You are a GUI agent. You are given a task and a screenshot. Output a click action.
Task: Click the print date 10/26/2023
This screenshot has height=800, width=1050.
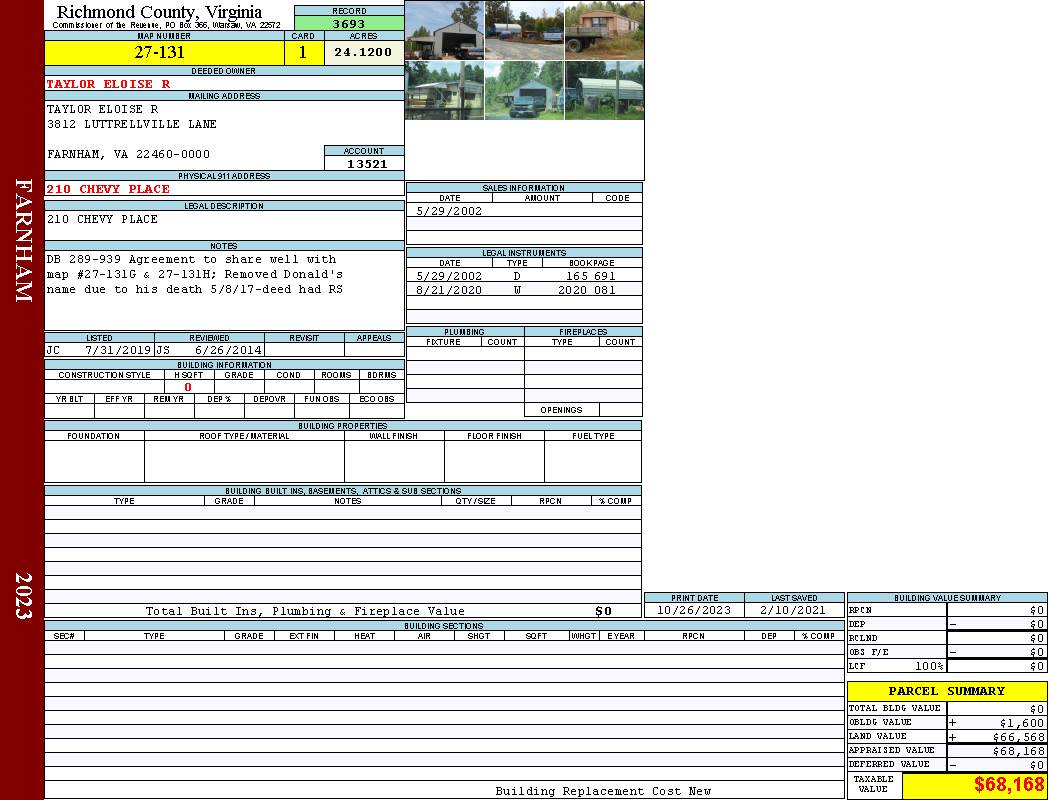[x=694, y=610]
